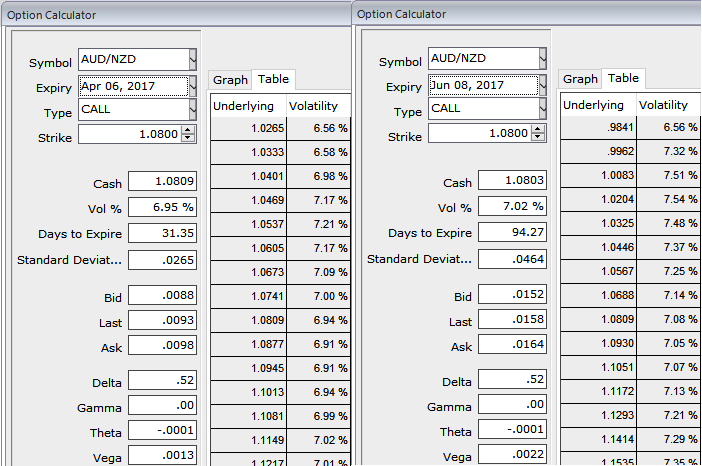Image resolution: width=702 pixels, height=466 pixels.
Task: Select row with underlying .9962
Action: pyautogui.click(x=630, y=151)
